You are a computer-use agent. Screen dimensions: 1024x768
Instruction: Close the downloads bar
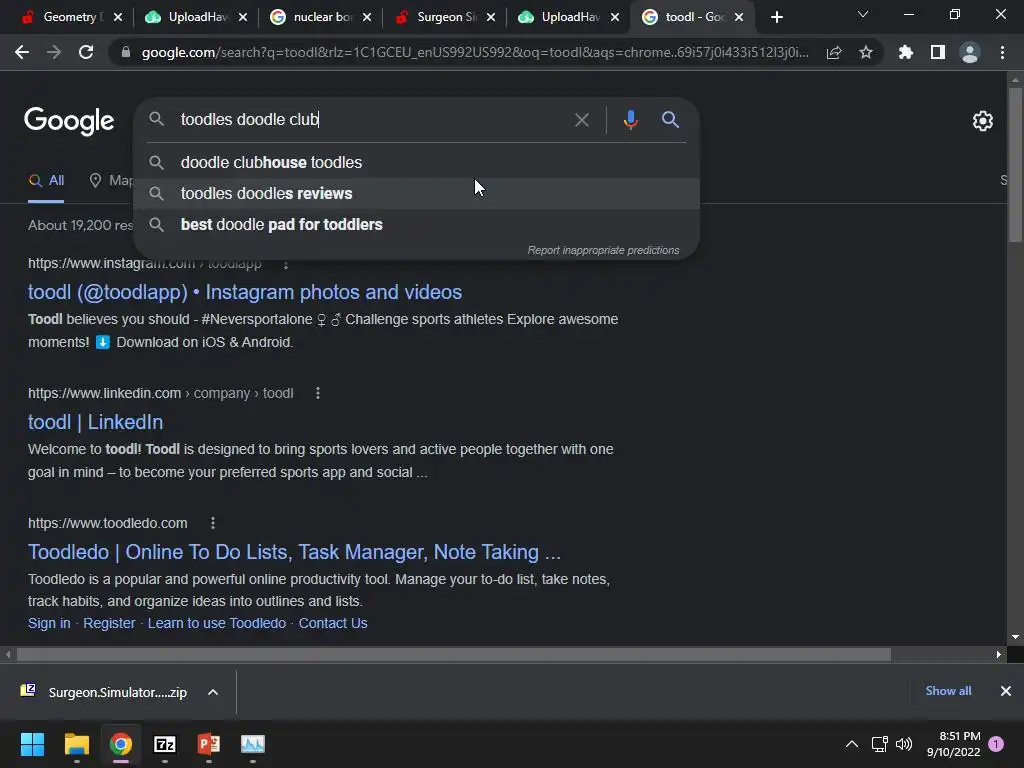click(1006, 691)
